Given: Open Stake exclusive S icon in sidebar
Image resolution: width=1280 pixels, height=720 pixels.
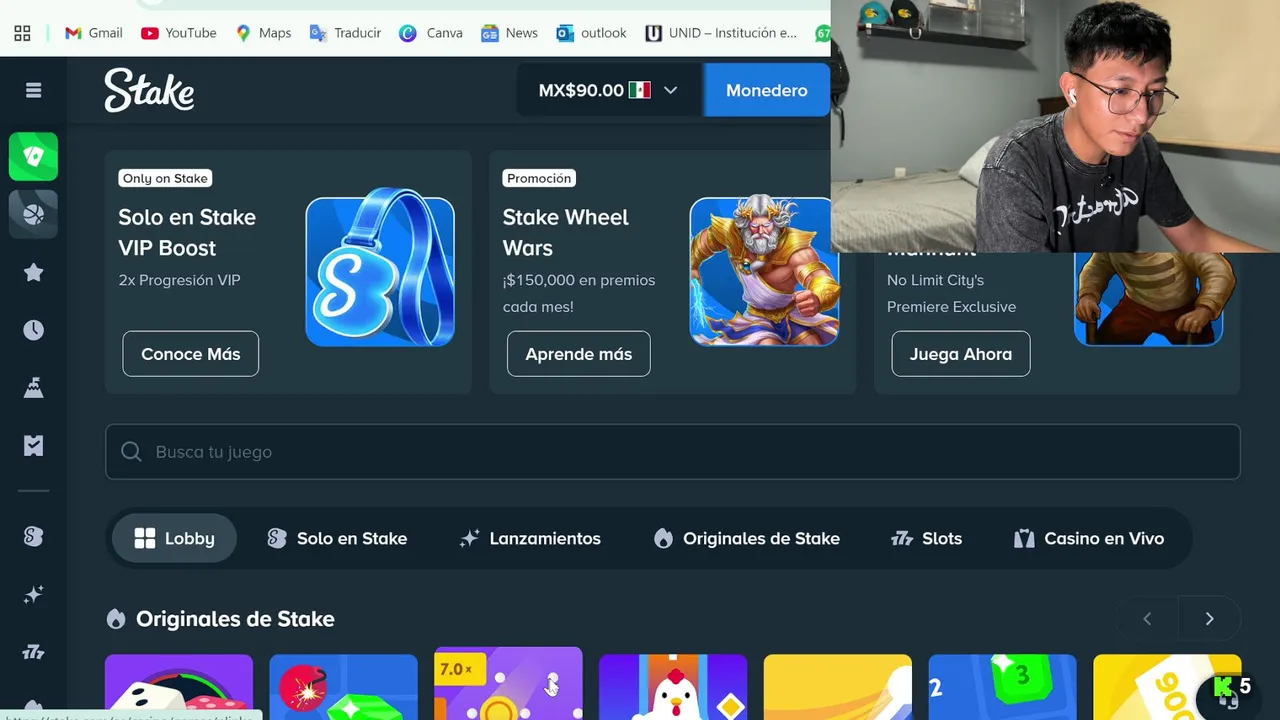Looking at the screenshot, I should (33, 536).
